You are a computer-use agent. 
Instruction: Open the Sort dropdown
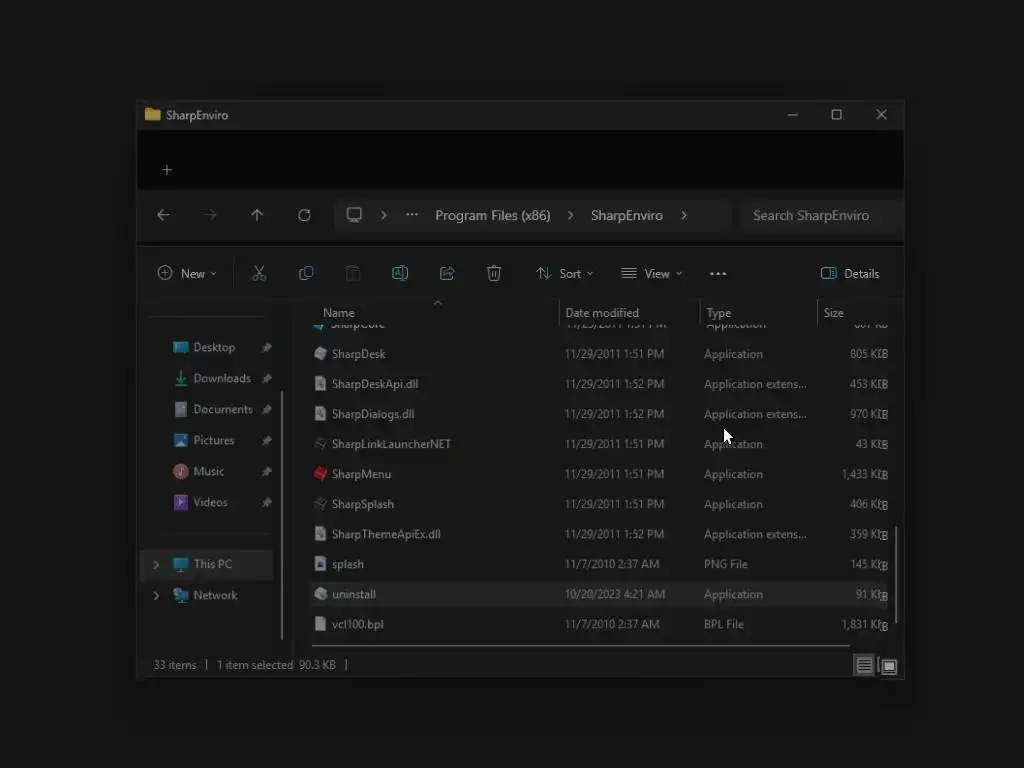click(564, 274)
